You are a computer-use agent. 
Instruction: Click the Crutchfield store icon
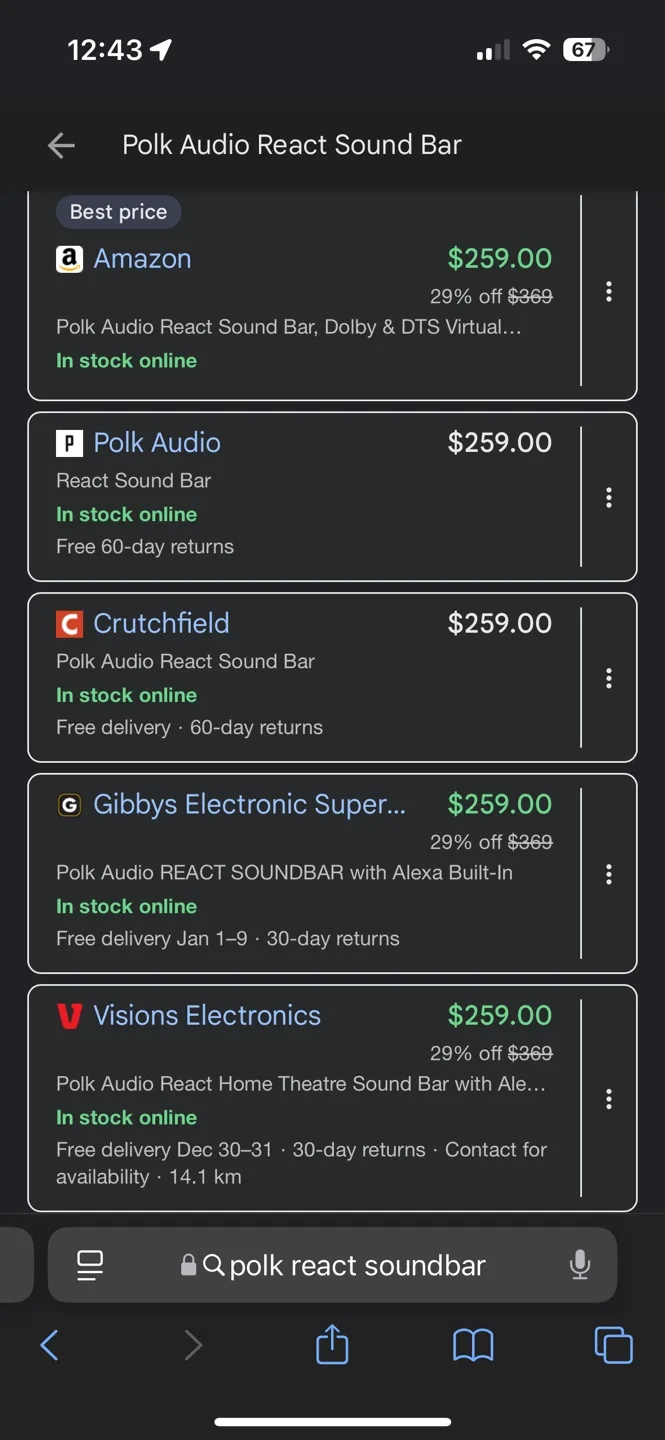[67, 623]
